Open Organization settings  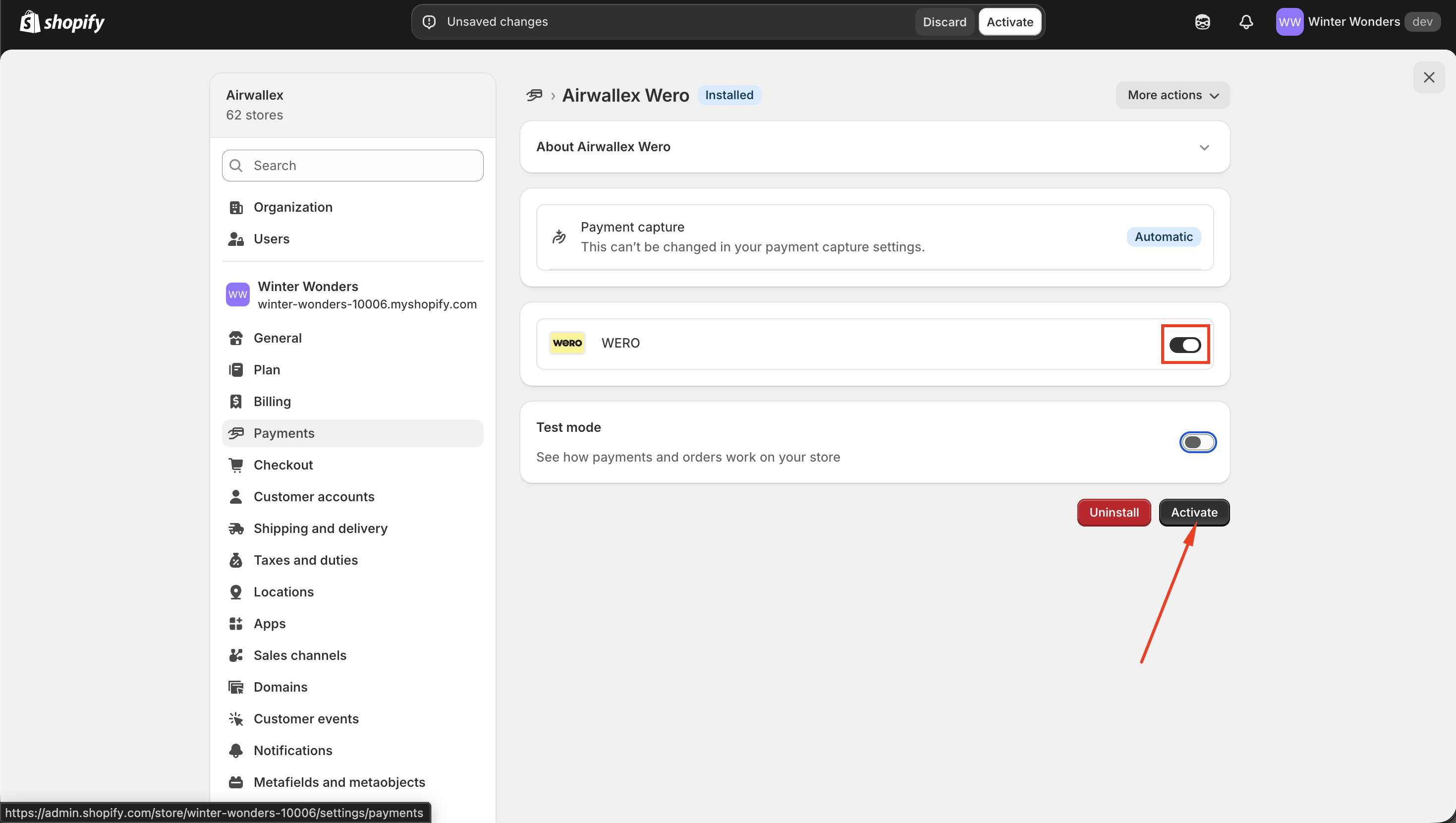(x=353, y=208)
